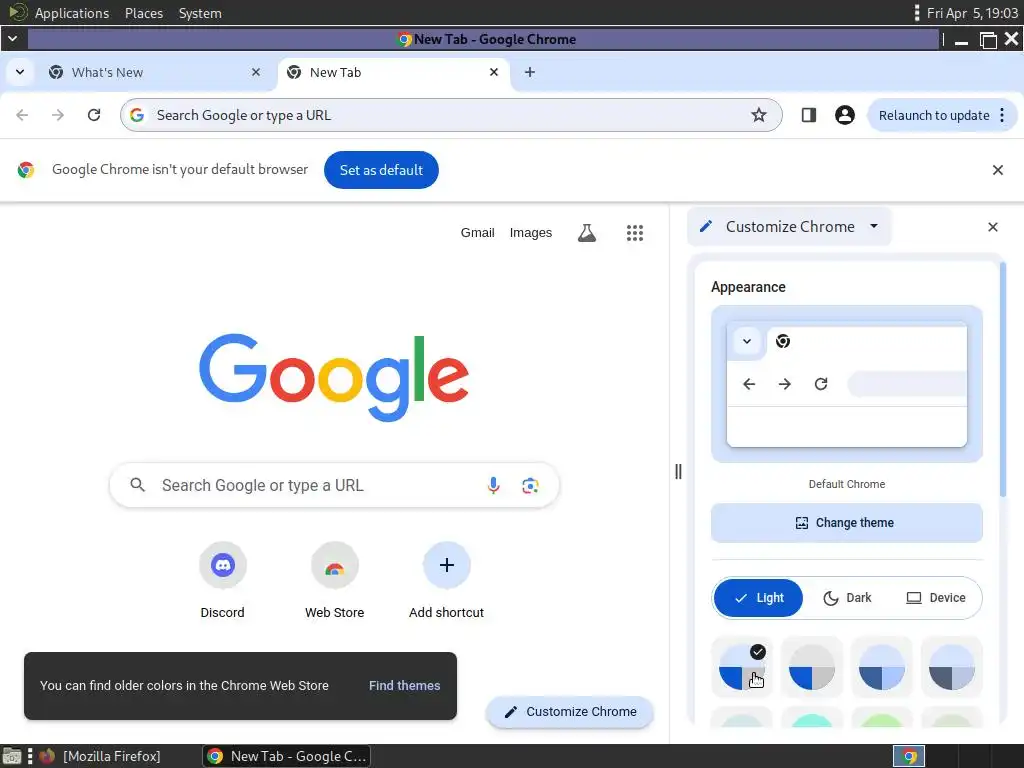The image size is (1024, 768).
Task: Select Light mode appearance
Action: pos(758,598)
